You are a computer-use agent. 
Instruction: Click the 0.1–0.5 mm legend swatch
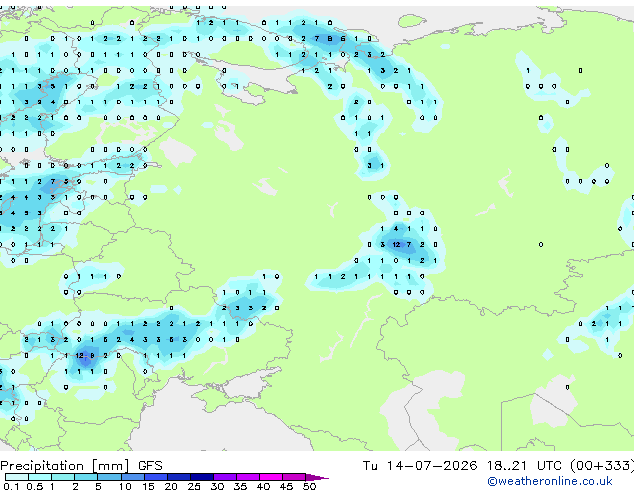coord(17,477)
